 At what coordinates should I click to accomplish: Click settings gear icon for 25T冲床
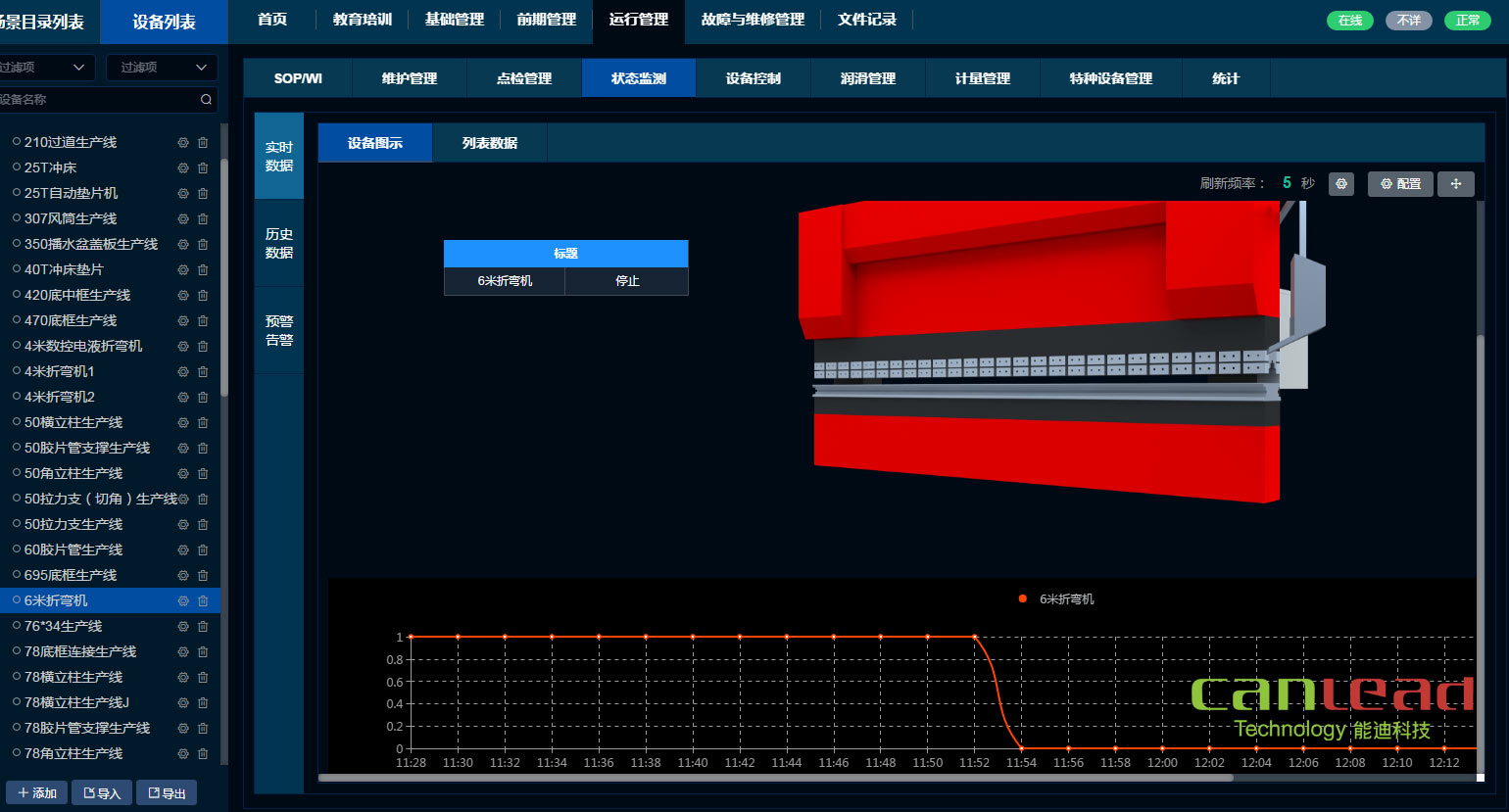coord(182,167)
